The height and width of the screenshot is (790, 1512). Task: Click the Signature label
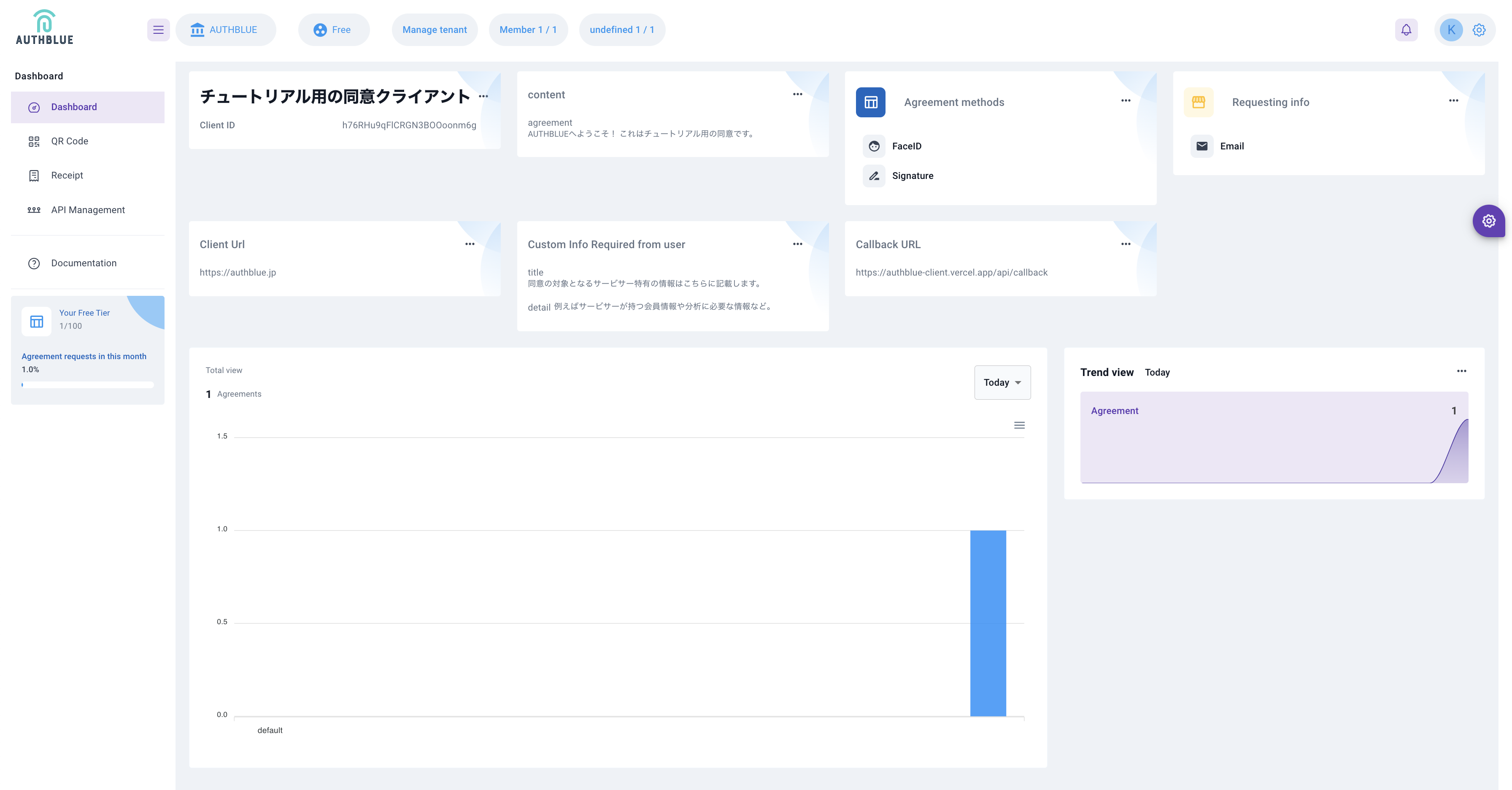pos(912,176)
